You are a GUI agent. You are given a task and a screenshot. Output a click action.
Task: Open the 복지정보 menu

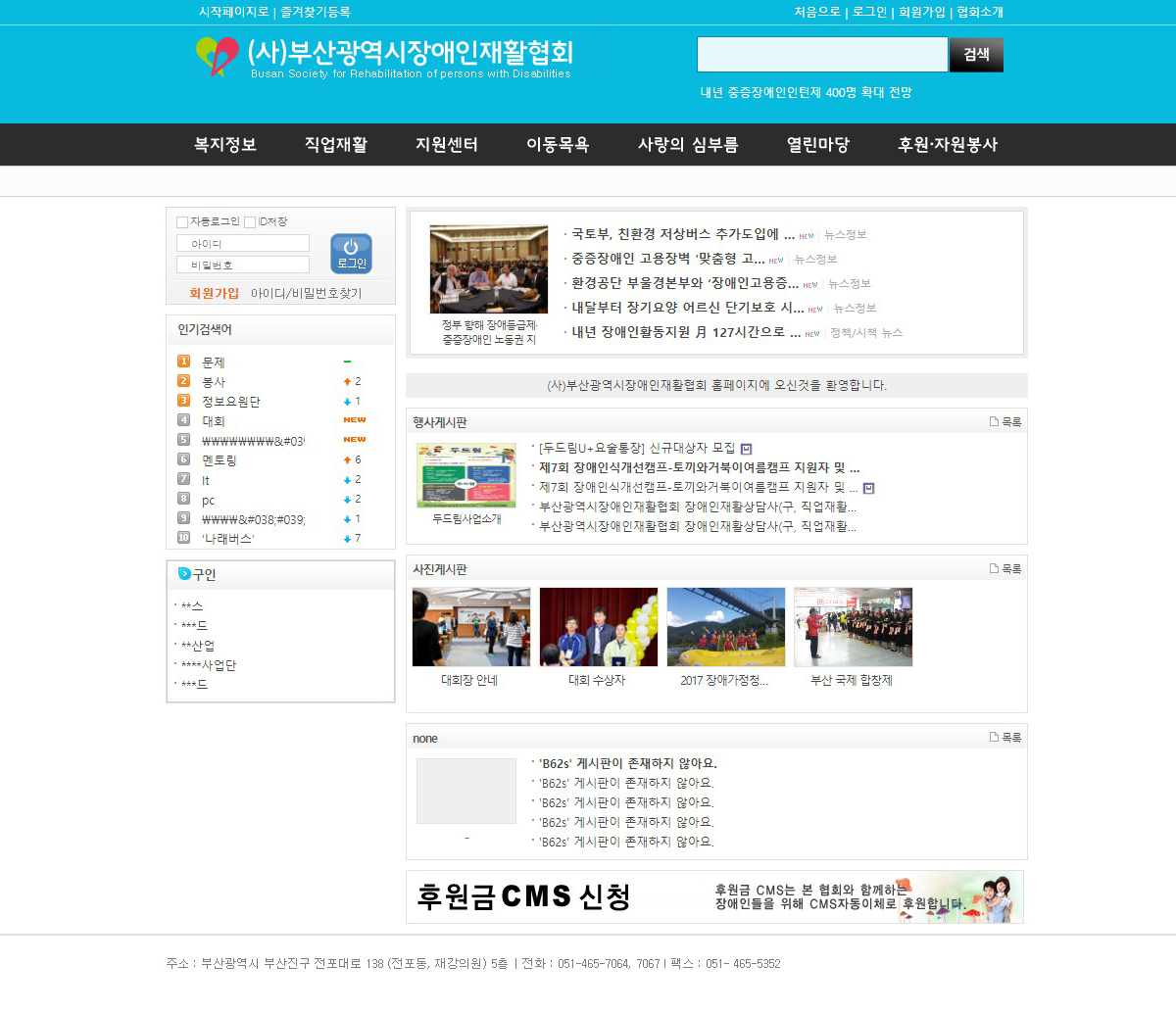(x=224, y=145)
